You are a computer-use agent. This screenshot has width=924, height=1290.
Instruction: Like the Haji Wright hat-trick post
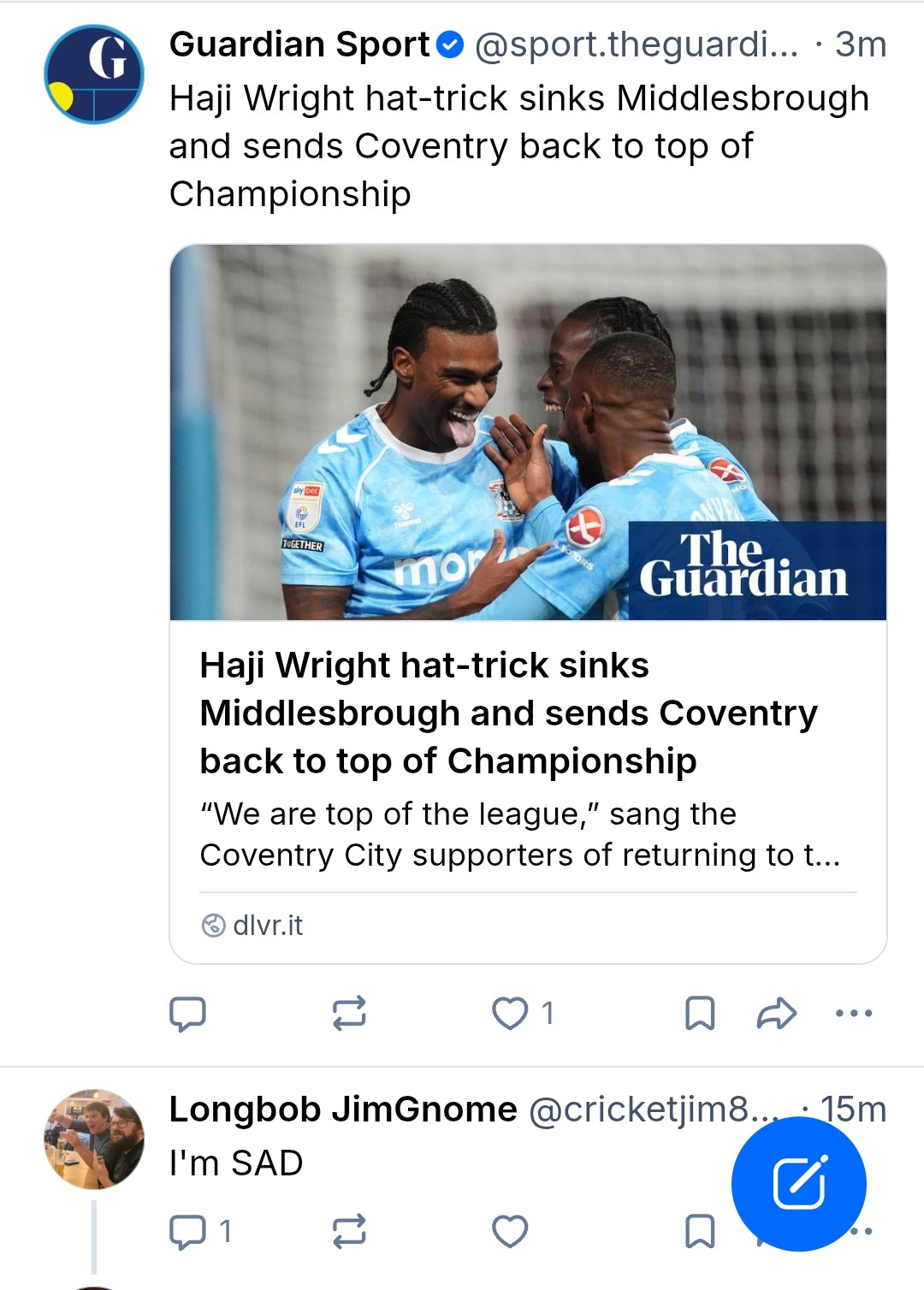coord(511,1014)
